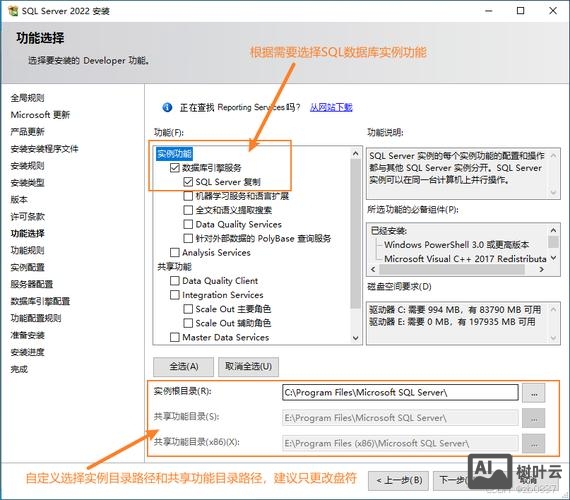Viewport: 570px width, 500px height.
Task: Click the 服务器配置 step in the sidebar
Action: click(x=32, y=284)
